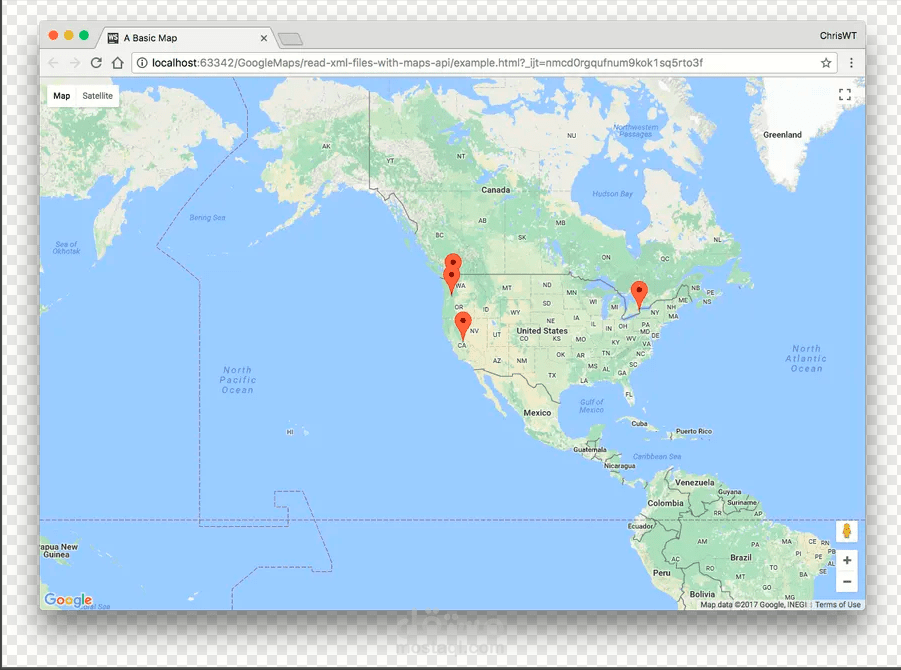Switch to Satellite map view
The width and height of the screenshot is (901, 670).
[x=97, y=96]
